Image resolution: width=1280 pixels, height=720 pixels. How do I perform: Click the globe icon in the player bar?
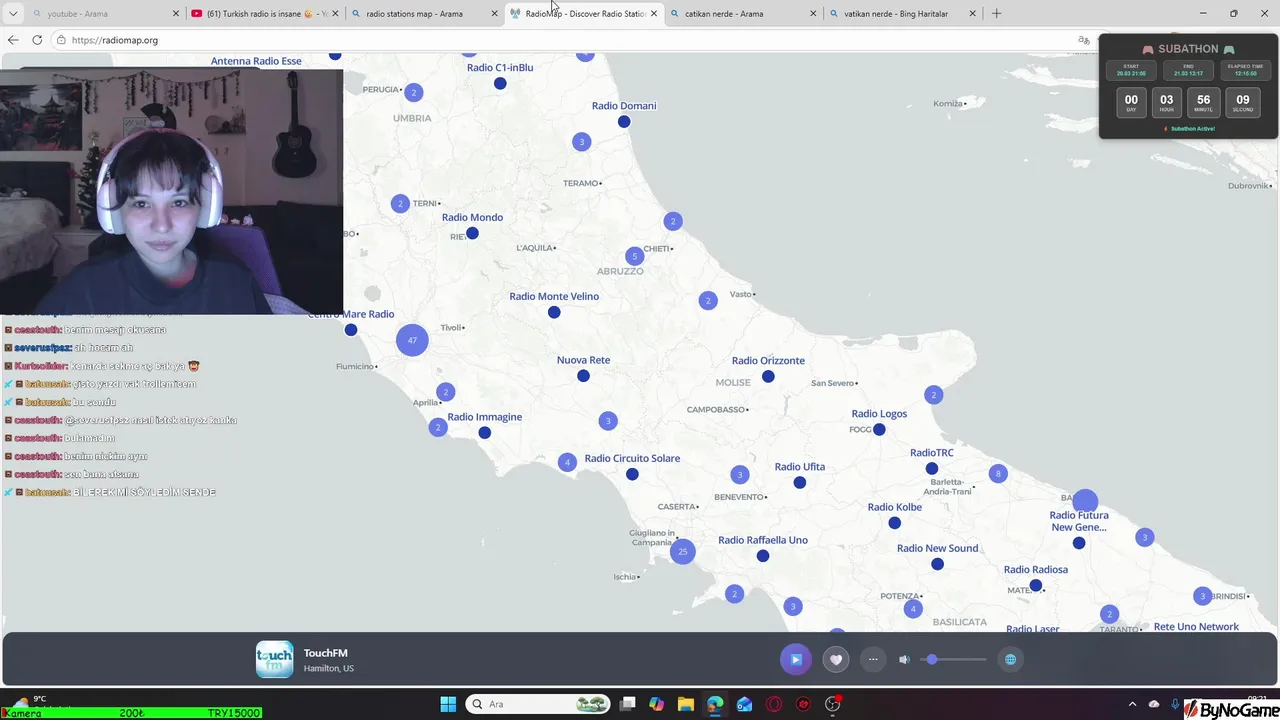[x=1010, y=659]
